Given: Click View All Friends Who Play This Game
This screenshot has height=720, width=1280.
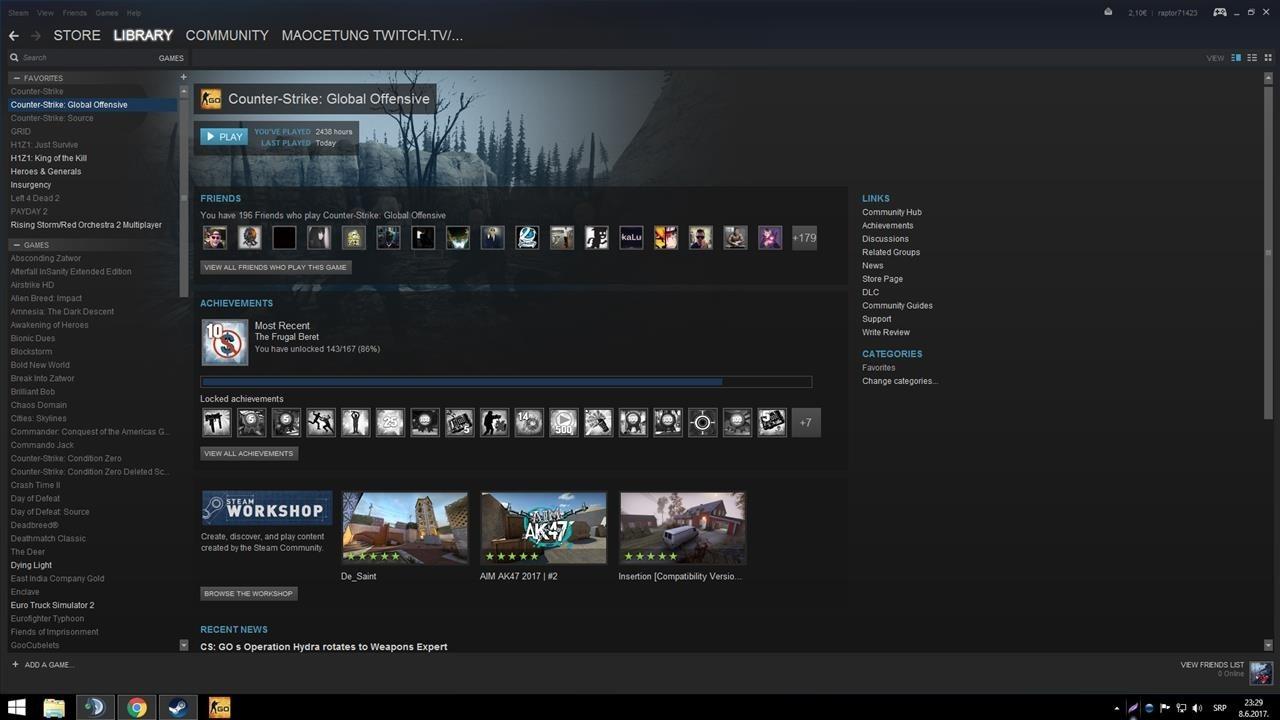Looking at the screenshot, I should 276,267.
